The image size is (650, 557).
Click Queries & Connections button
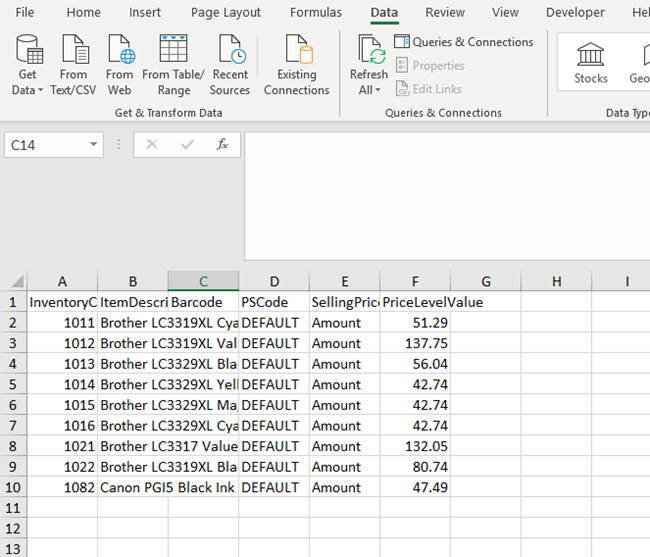coord(464,42)
